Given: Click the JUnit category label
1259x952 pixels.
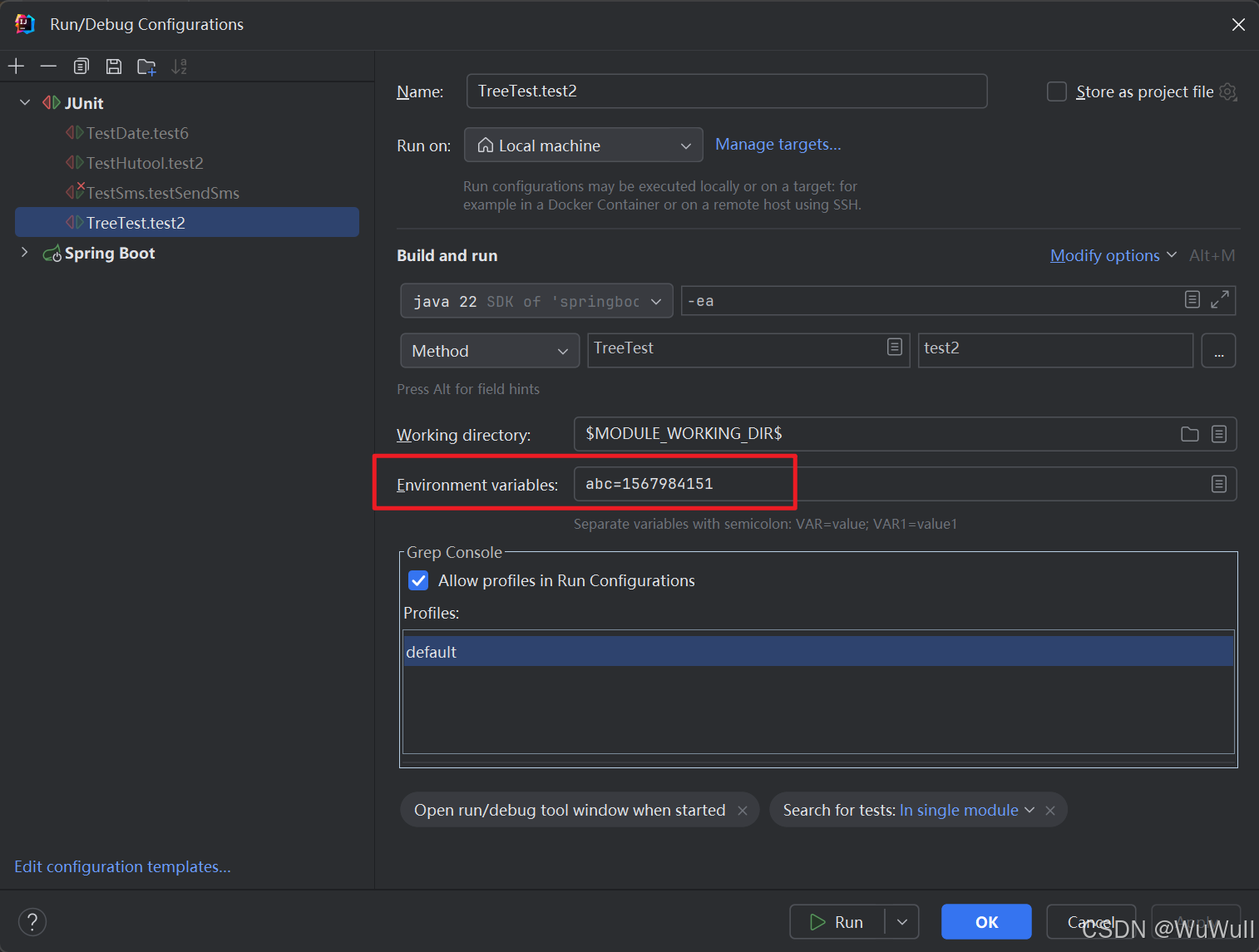Looking at the screenshot, I should click(x=84, y=103).
